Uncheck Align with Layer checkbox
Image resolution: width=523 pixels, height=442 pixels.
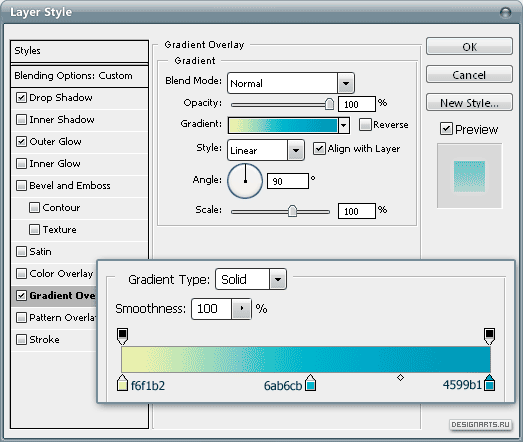319,149
